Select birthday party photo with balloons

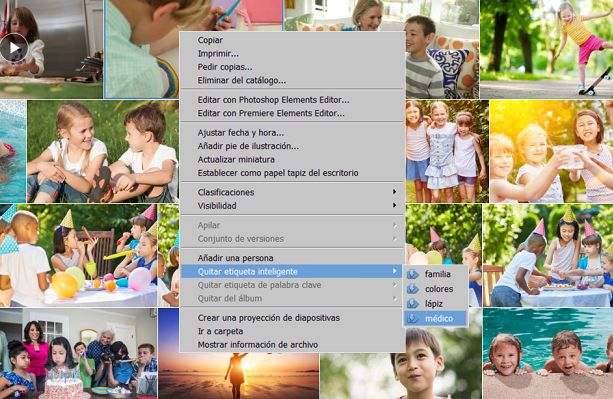coord(78,255)
